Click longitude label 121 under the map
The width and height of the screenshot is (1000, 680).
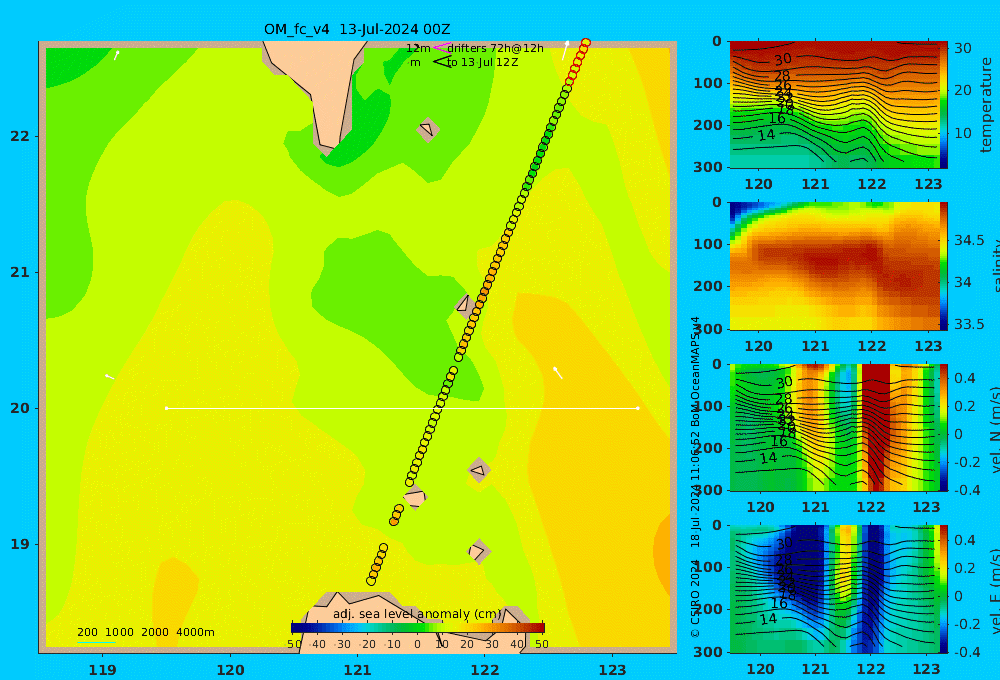coord(357,670)
